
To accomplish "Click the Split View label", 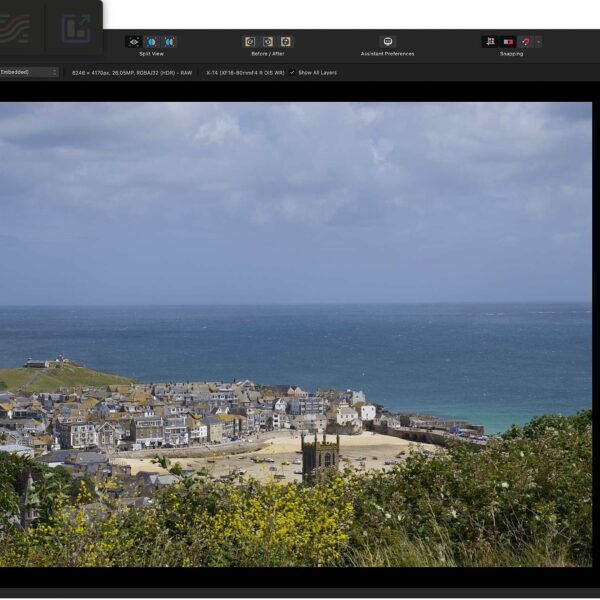I will coord(151,54).
